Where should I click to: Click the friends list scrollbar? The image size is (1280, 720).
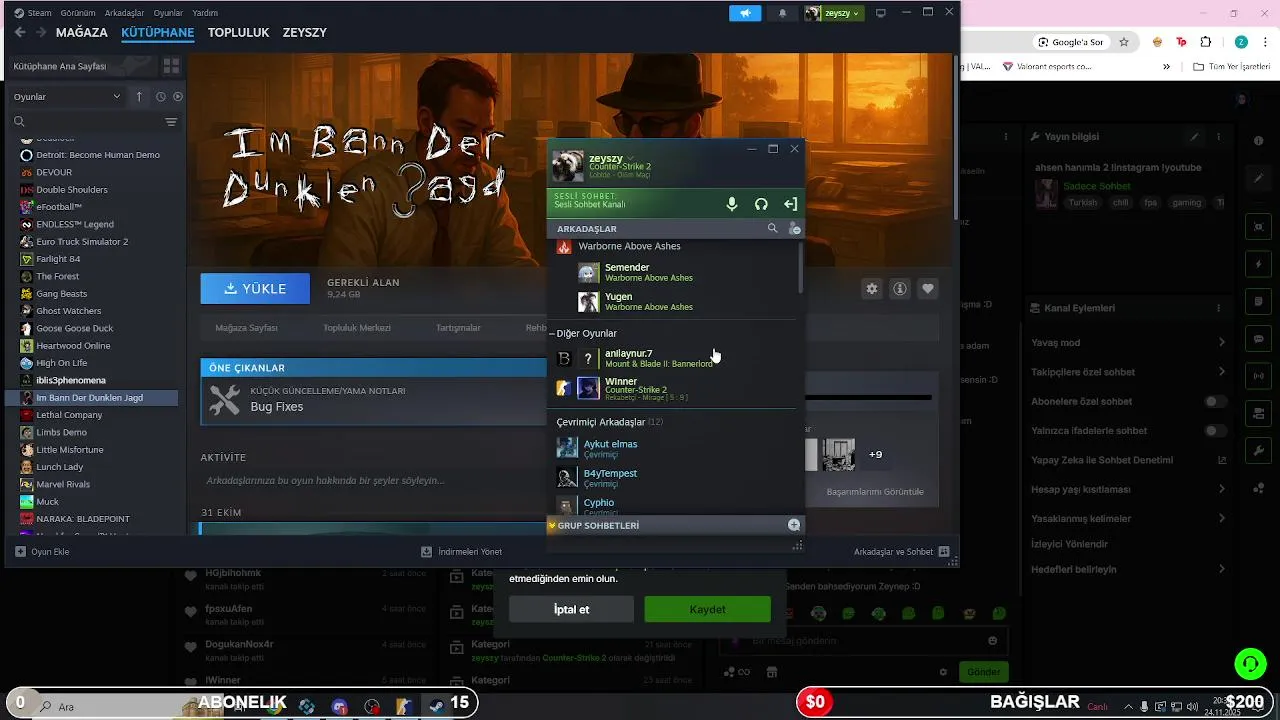pyautogui.click(x=800, y=267)
